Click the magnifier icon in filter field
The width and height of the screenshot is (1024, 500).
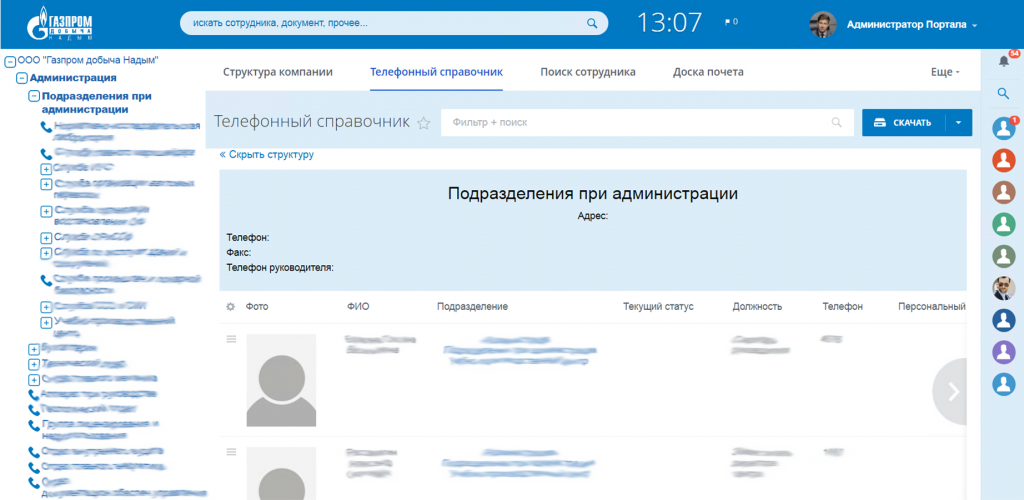837,122
